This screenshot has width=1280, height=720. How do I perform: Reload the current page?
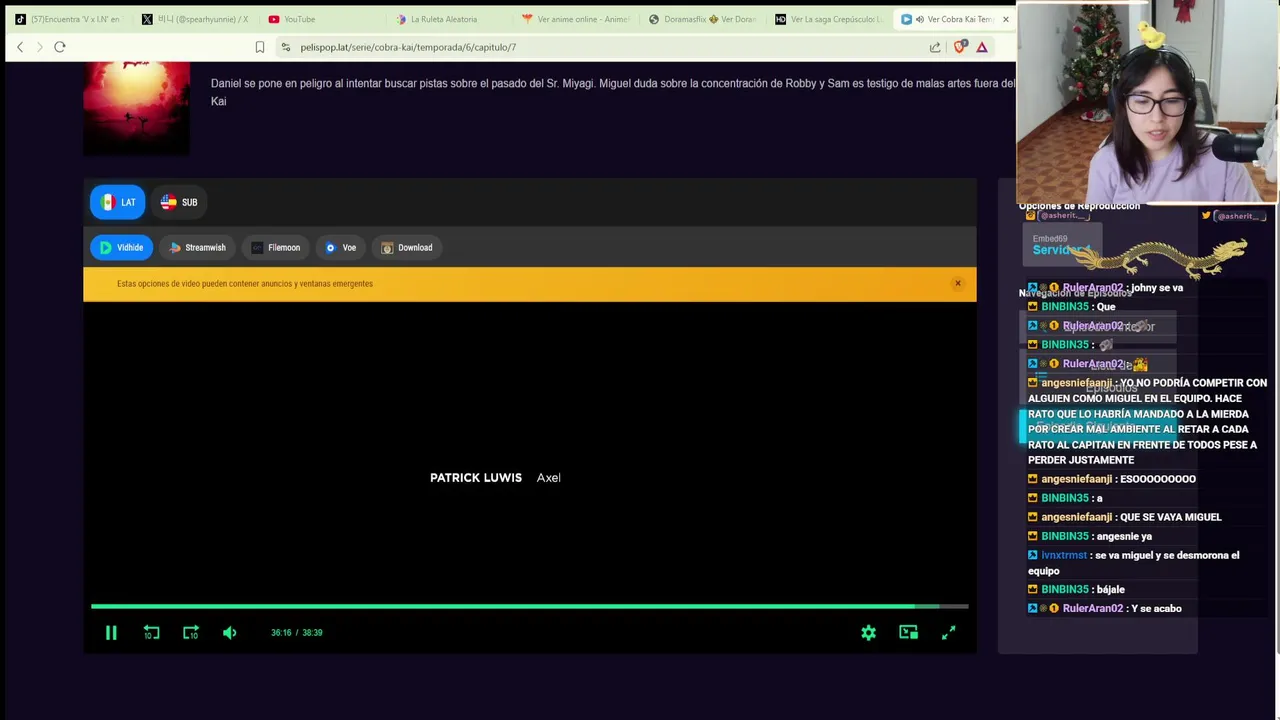coord(60,47)
